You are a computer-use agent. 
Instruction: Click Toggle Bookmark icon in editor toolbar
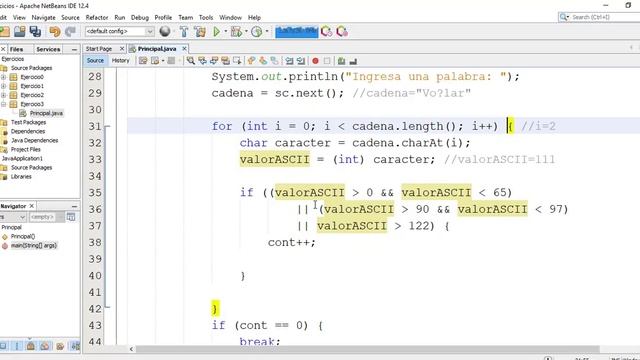pos(275,61)
